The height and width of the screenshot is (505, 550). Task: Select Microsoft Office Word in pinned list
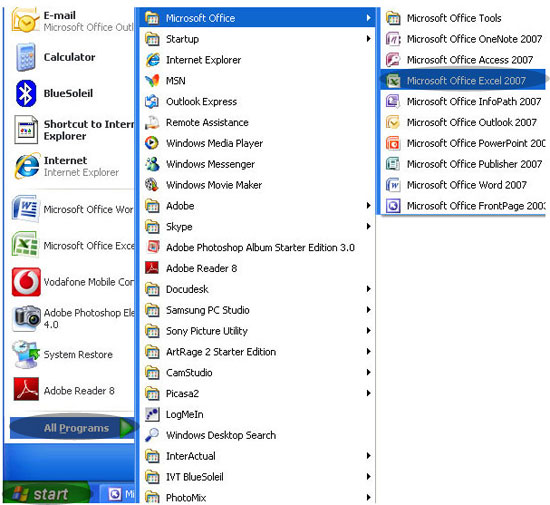click(72, 209)
